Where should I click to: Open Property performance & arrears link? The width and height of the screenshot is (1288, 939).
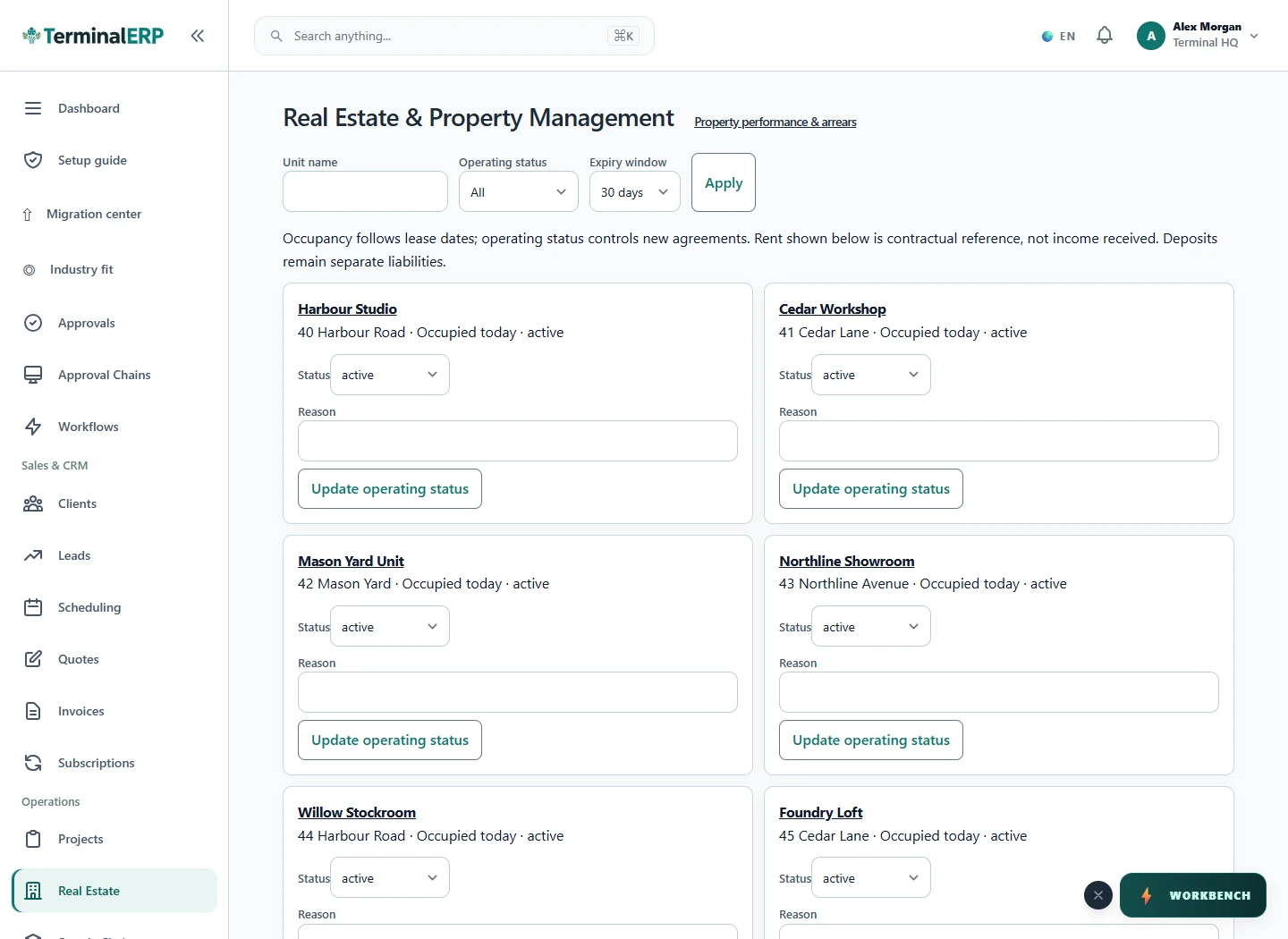(x=775, y=122)
